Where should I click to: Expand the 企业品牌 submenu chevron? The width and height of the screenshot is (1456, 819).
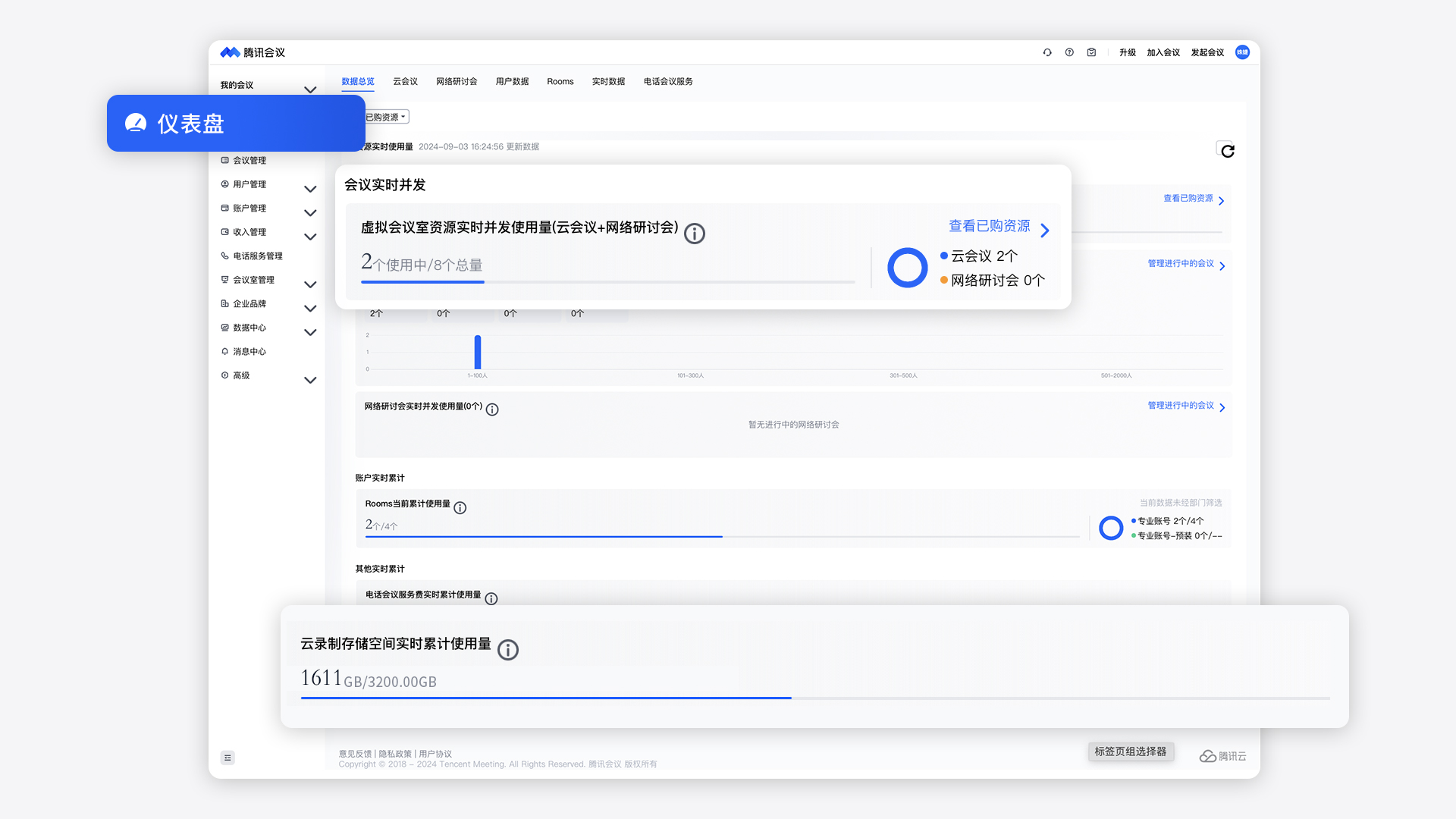pyautogui.click(x=310, y=308)
